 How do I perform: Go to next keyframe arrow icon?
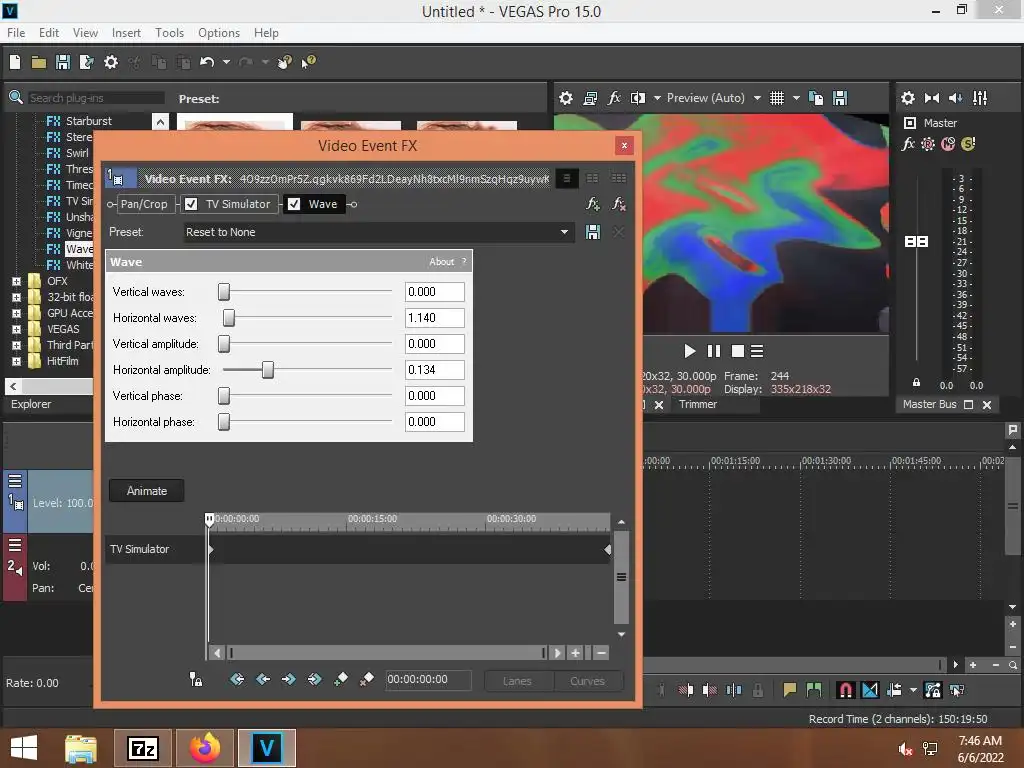288,680
